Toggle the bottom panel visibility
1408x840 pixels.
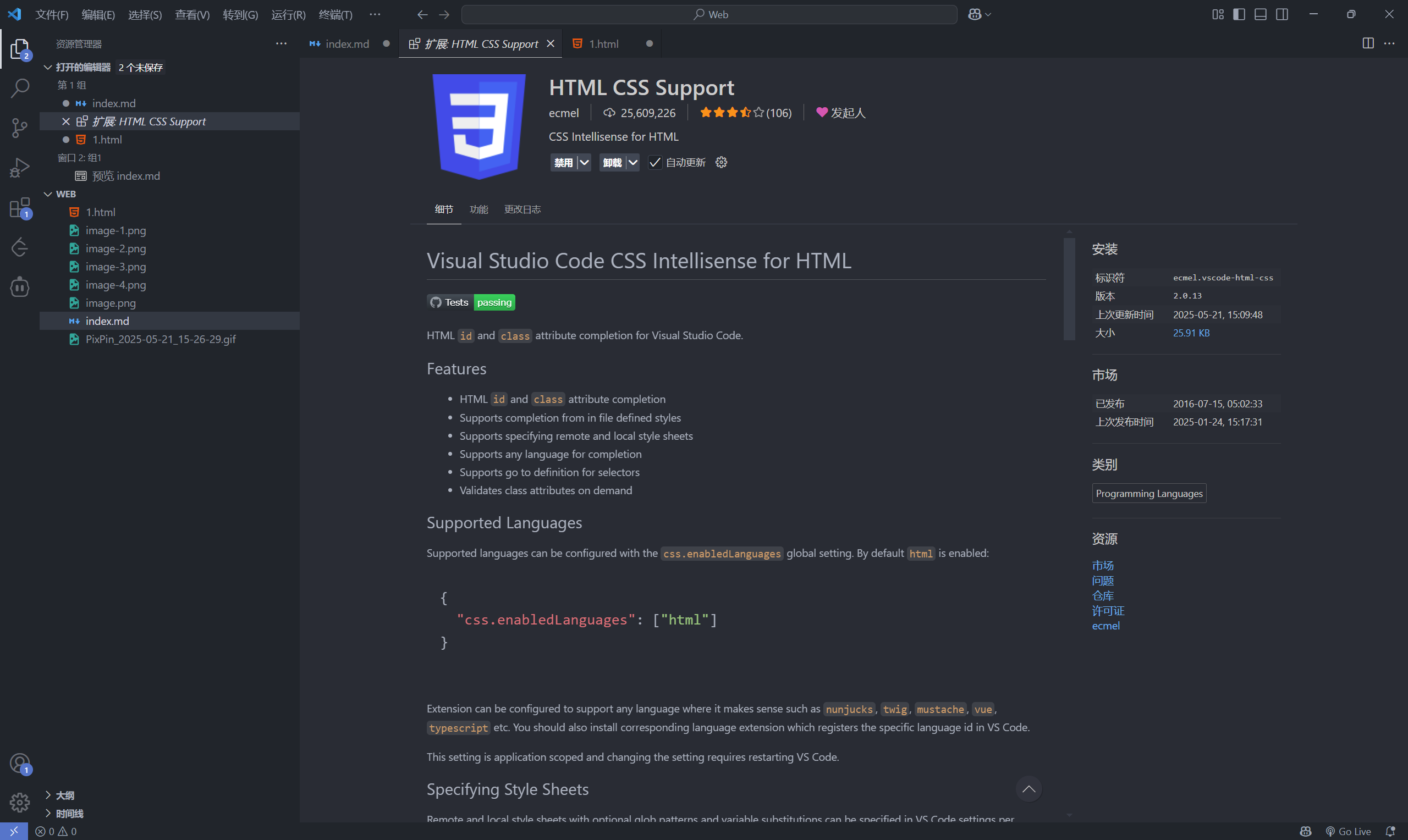[1260, 15]
